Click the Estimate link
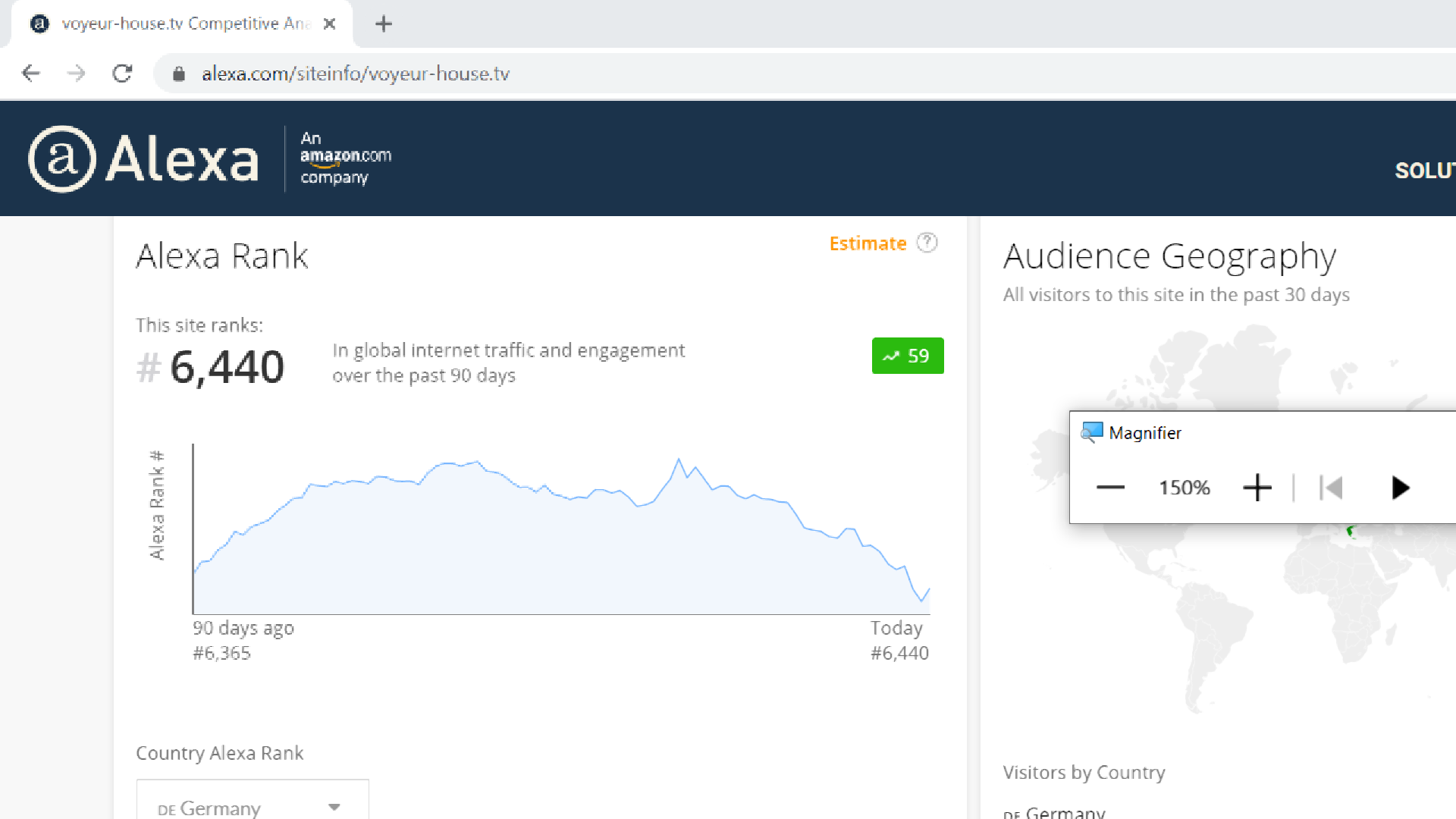The width and height of the screenshot is (1456, 819). click(x=868, y=243)
